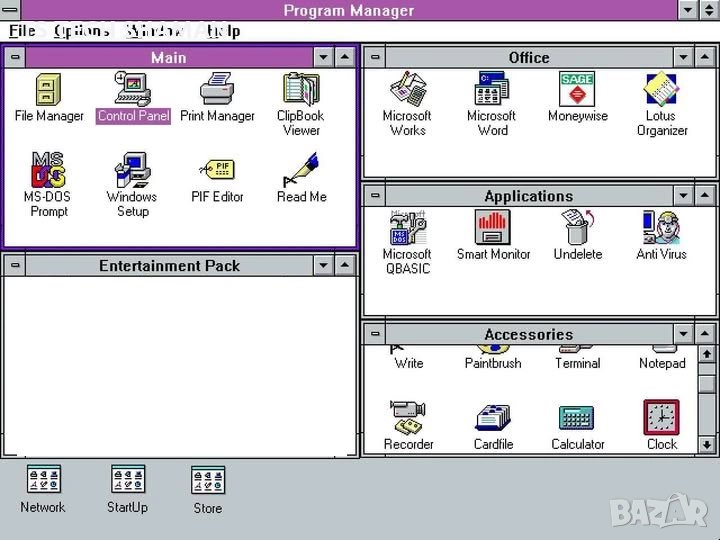Launch the MS-DOS Prompt icon
720x540 pixels.
48,170
